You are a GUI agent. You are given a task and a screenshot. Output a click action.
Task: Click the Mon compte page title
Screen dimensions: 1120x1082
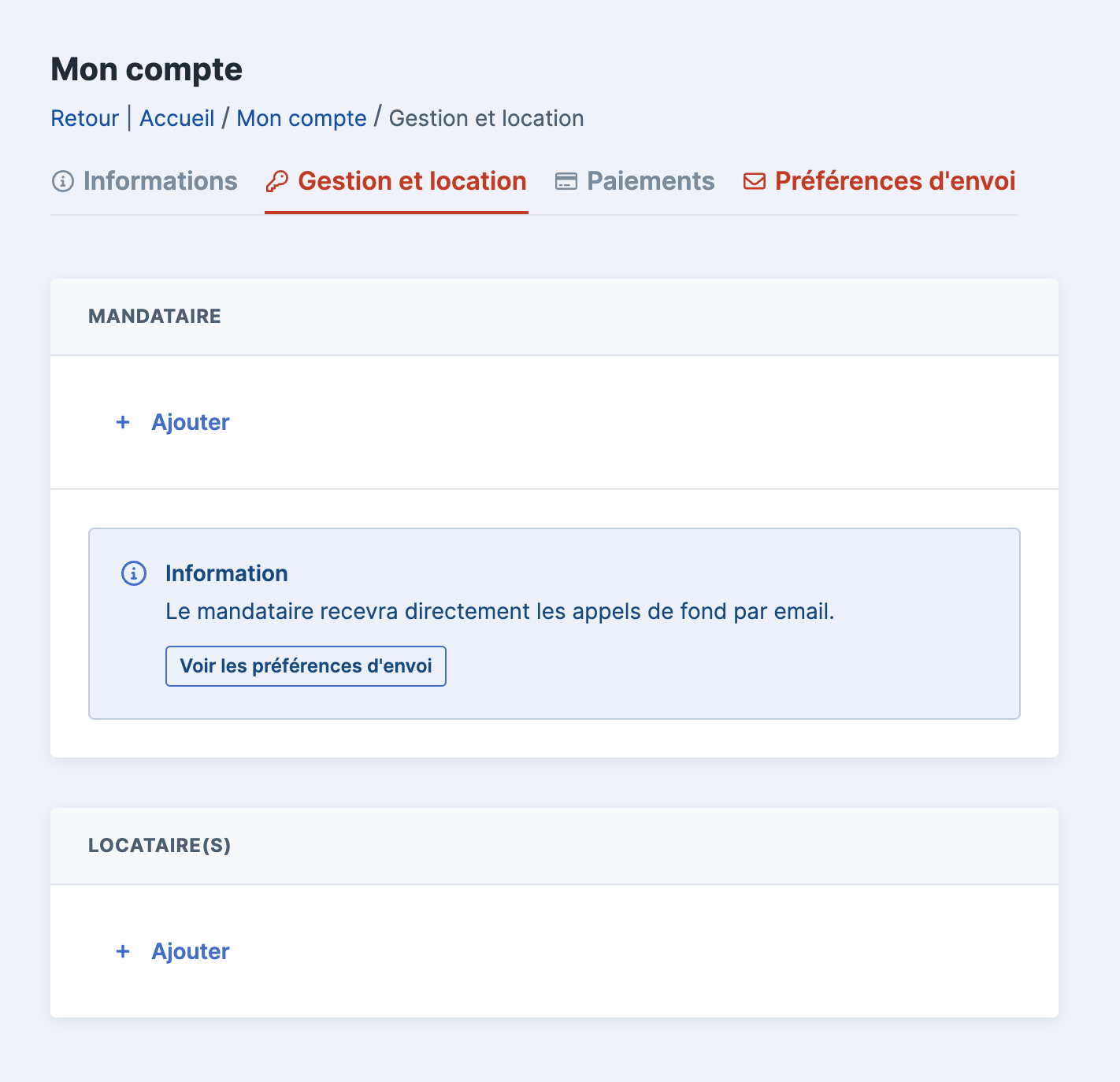146,70
